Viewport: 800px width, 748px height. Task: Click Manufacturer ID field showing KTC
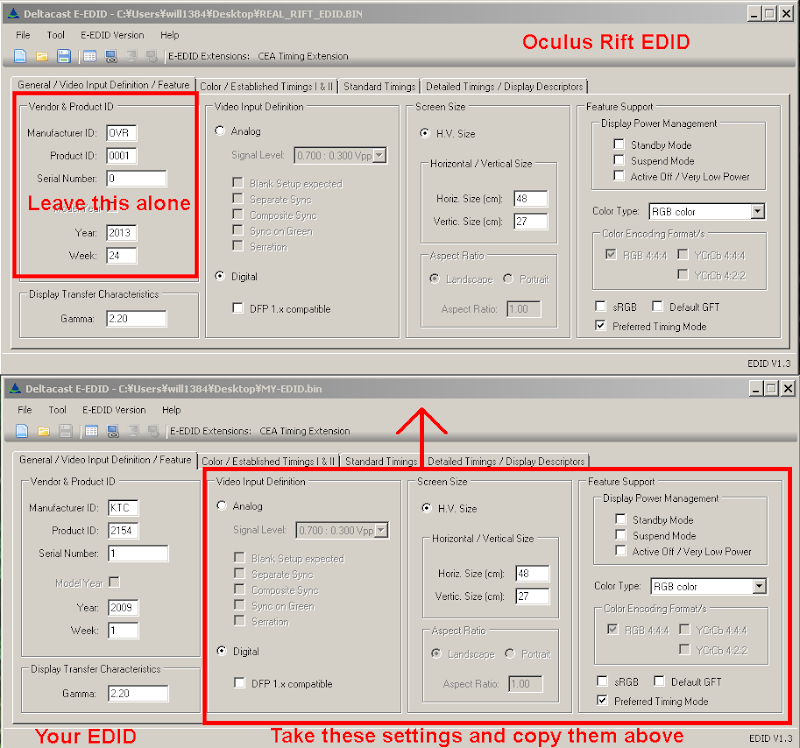pyautogui.click(x=123, y=508)
